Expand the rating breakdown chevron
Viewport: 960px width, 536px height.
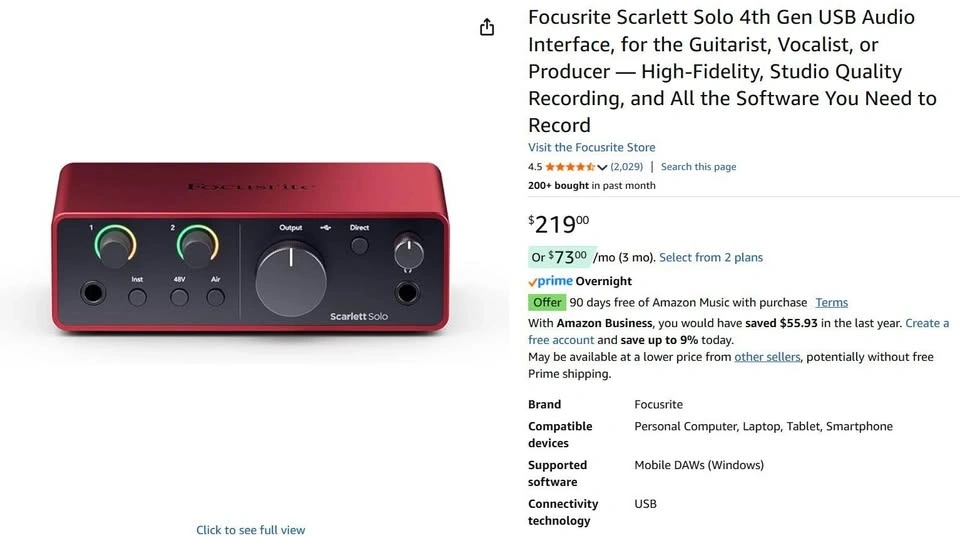602,167
